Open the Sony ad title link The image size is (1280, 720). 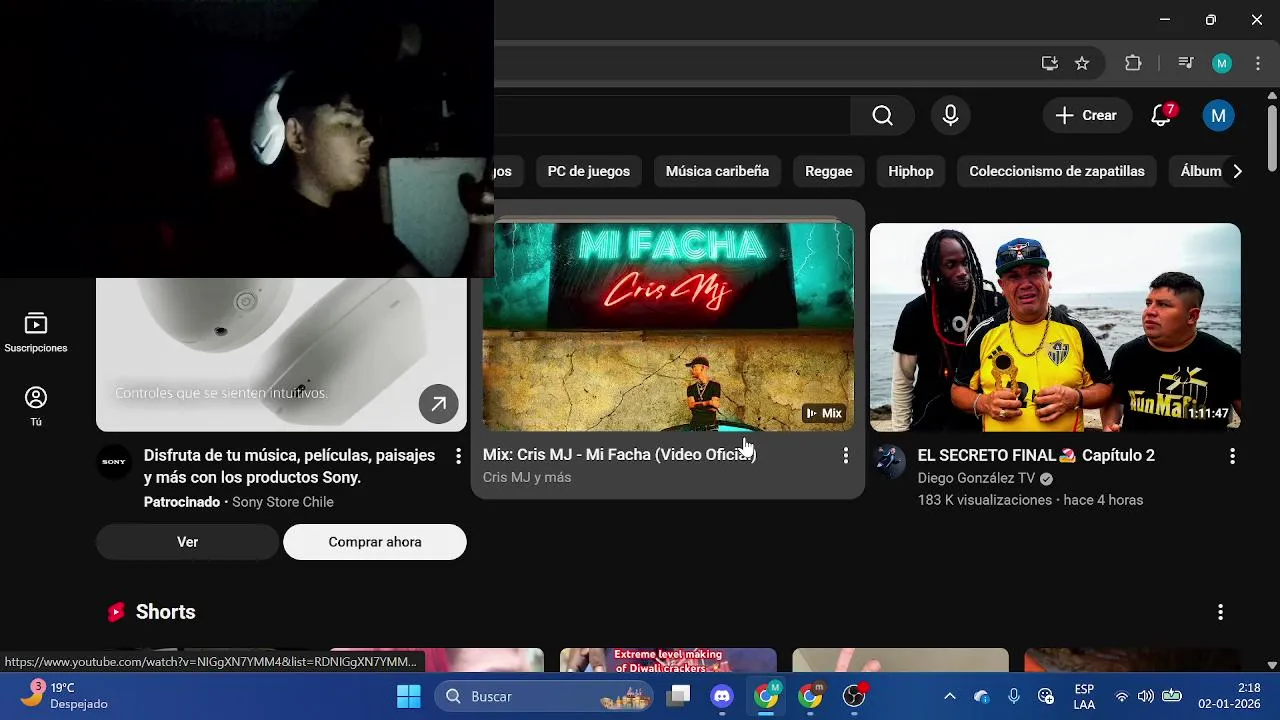point(290,466)
